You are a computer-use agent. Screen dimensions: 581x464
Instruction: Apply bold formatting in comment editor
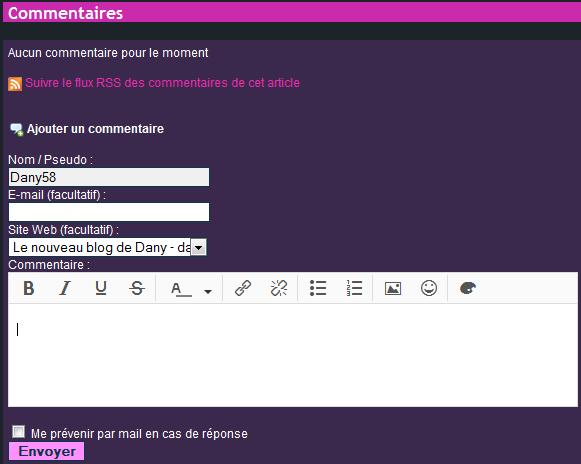tap(29, 288)
